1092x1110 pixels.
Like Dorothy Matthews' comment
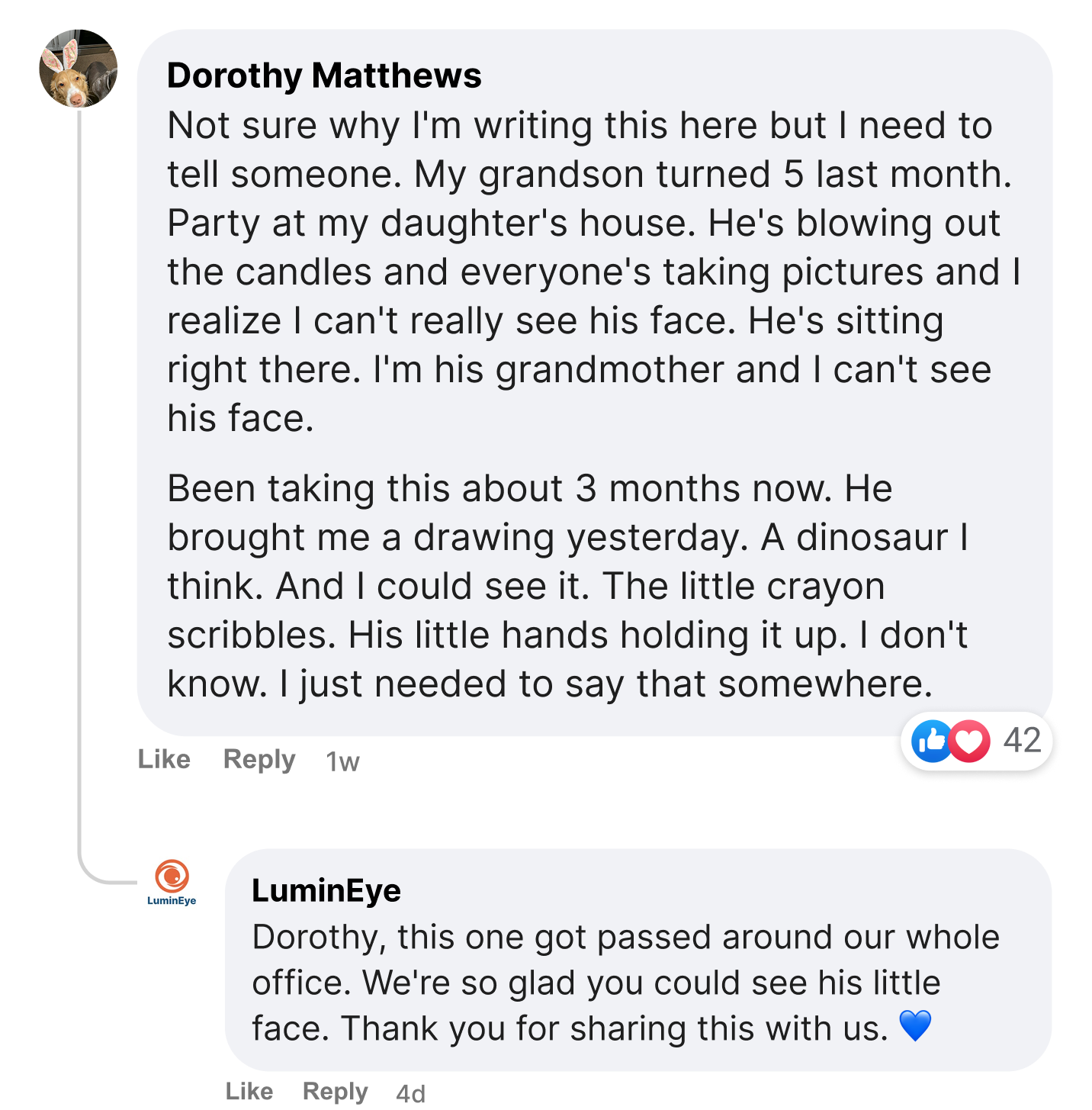click(164, 759)
